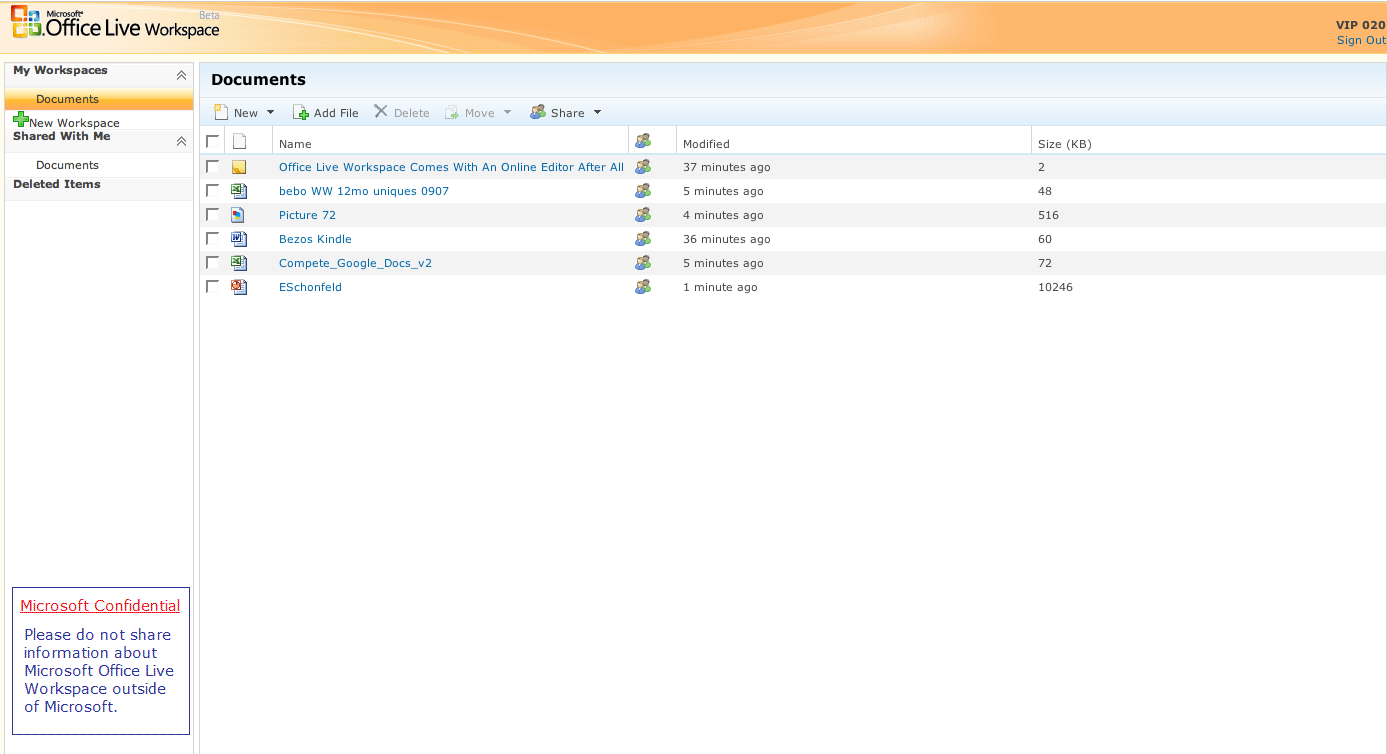This screenshot has width=1387, height=754.
Task: Collapse the Shared With Me section
Action: click(181, 141)
